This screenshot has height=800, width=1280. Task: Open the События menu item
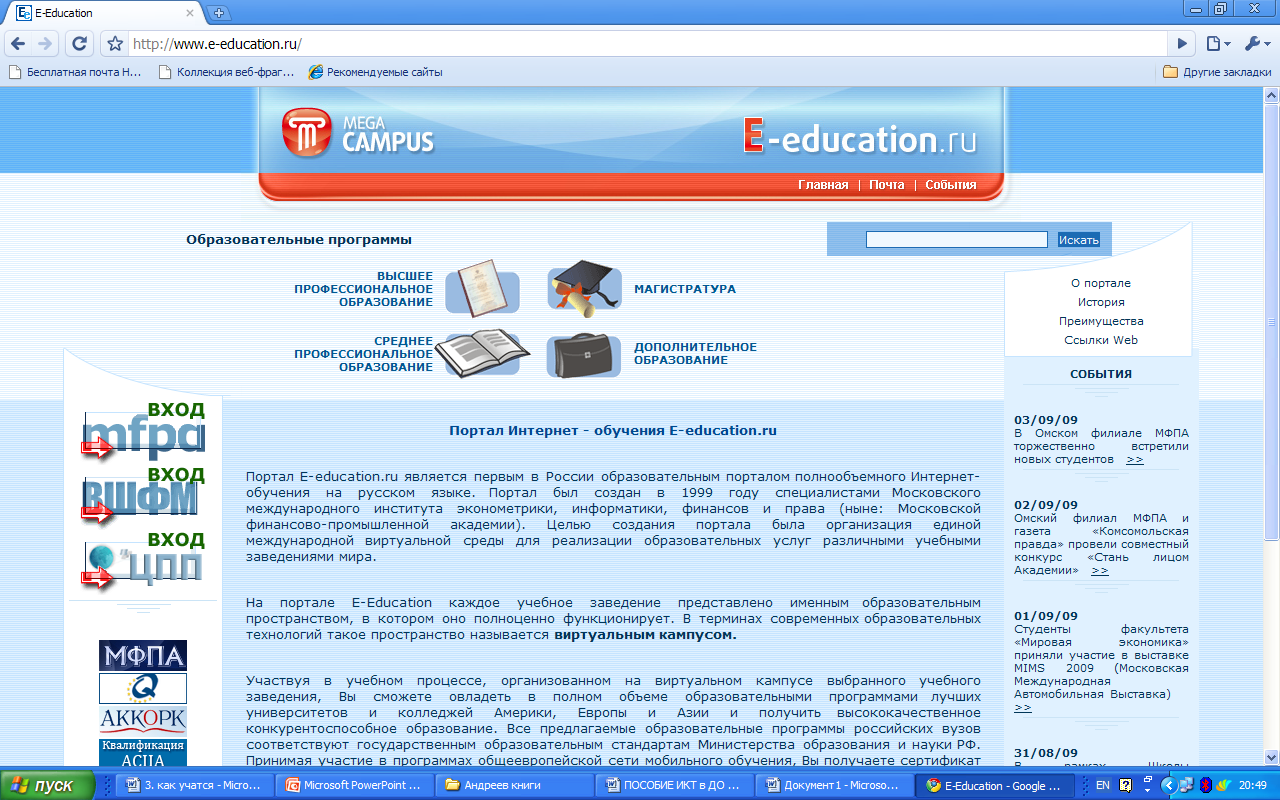pyautogui.click(x=951, y=185)
